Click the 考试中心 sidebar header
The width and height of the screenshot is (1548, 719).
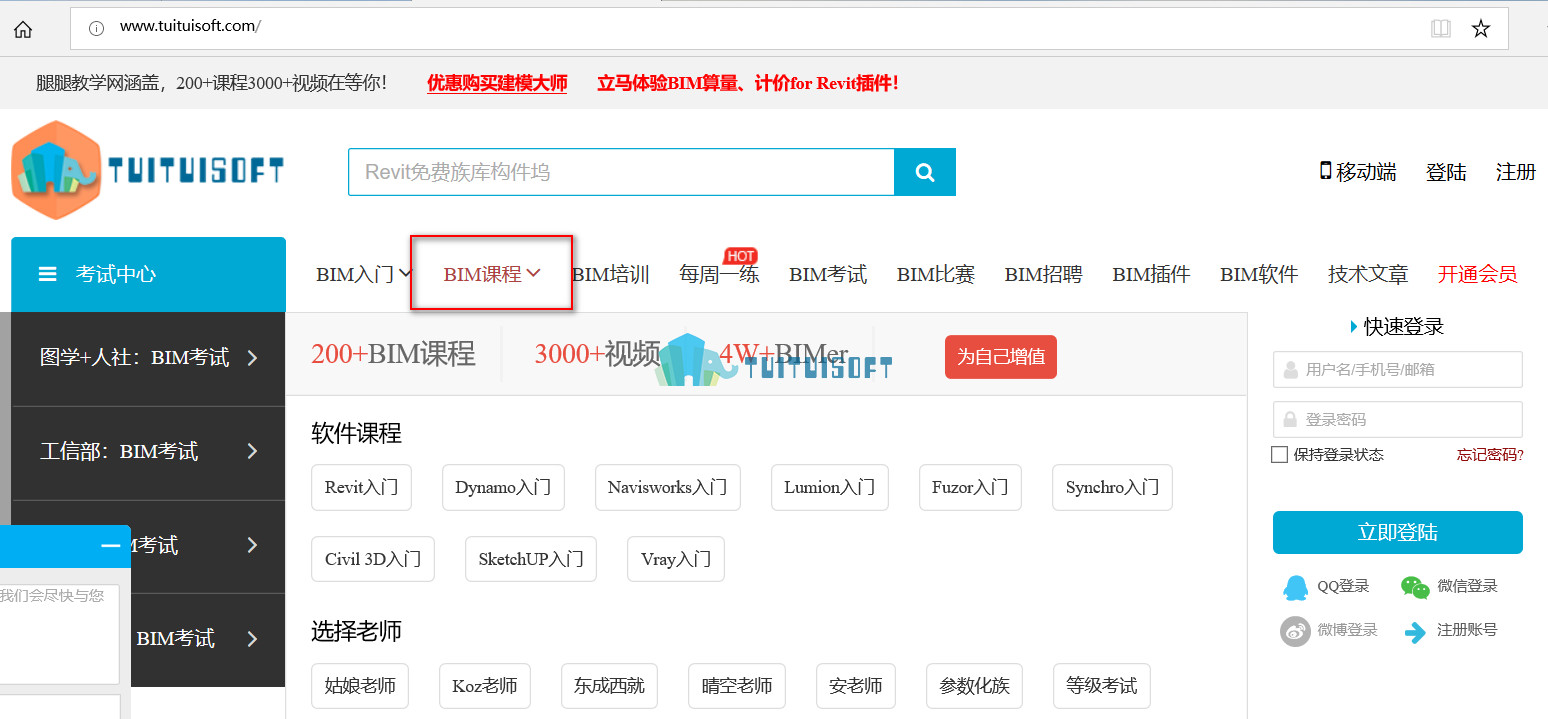(x=148, y=274)
